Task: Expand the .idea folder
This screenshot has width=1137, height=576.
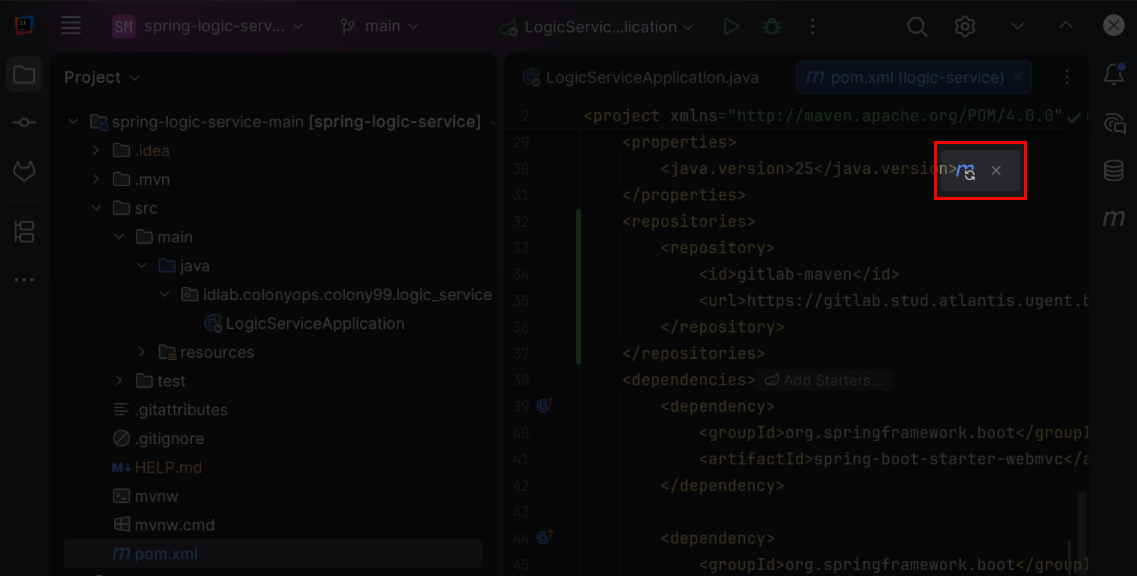Action: coord(96,151)
